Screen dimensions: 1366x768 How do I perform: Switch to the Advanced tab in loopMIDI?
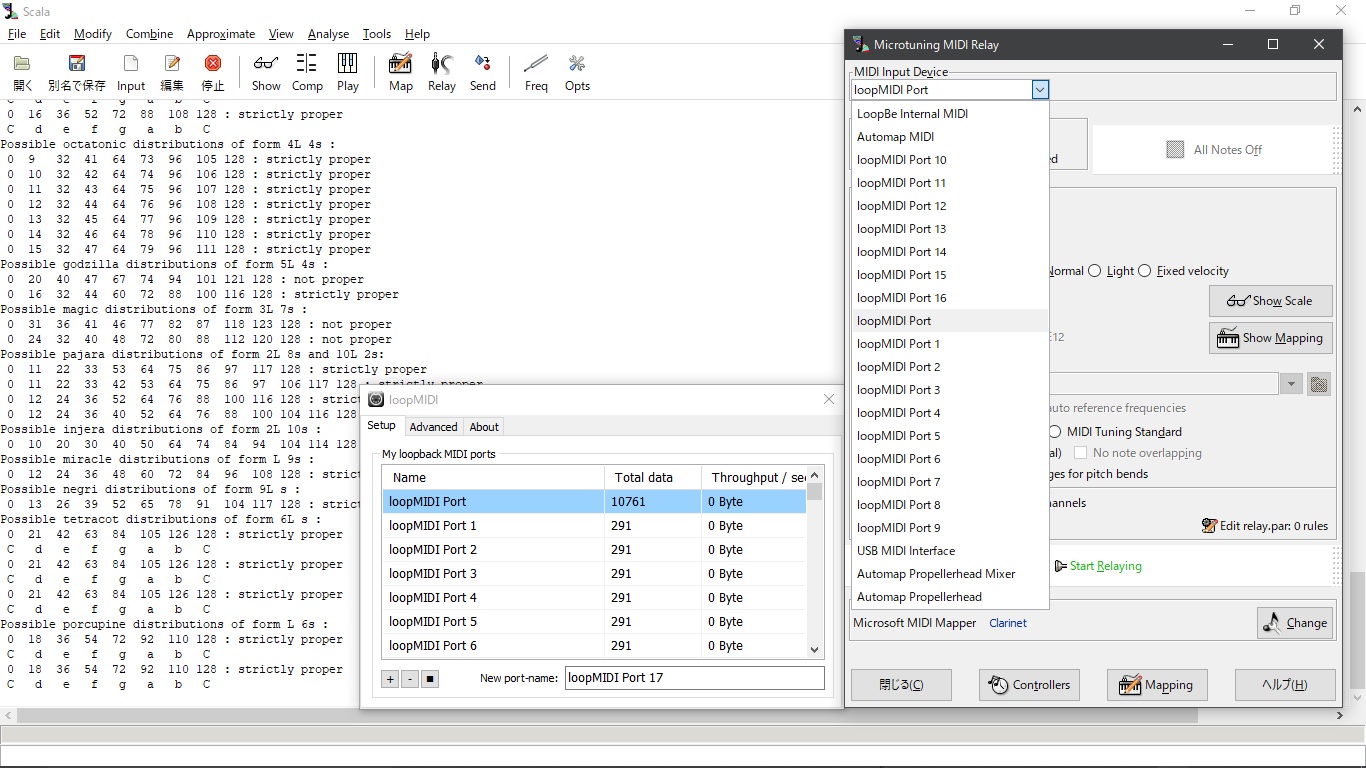coord(433,427)
